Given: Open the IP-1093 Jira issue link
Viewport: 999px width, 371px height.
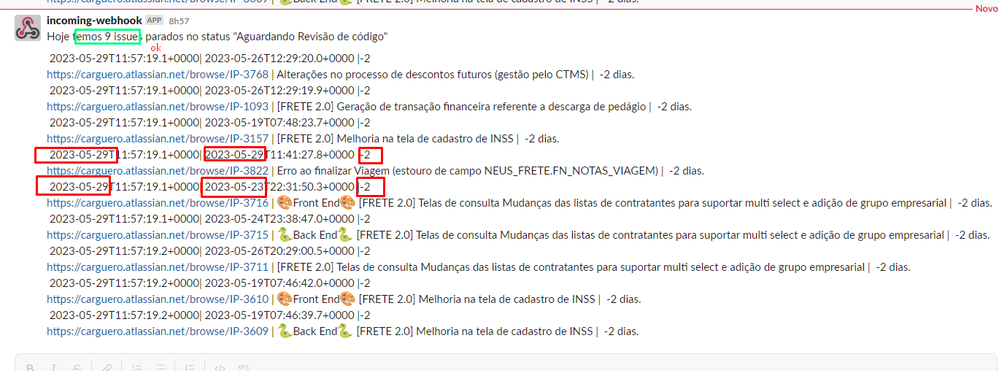Looking at the screenshot, I should tap(157, 106).
